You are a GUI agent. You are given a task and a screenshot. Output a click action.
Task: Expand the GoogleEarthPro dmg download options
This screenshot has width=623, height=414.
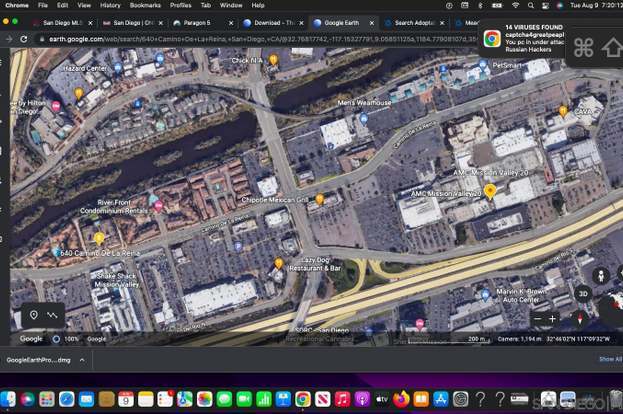[82, 360]
